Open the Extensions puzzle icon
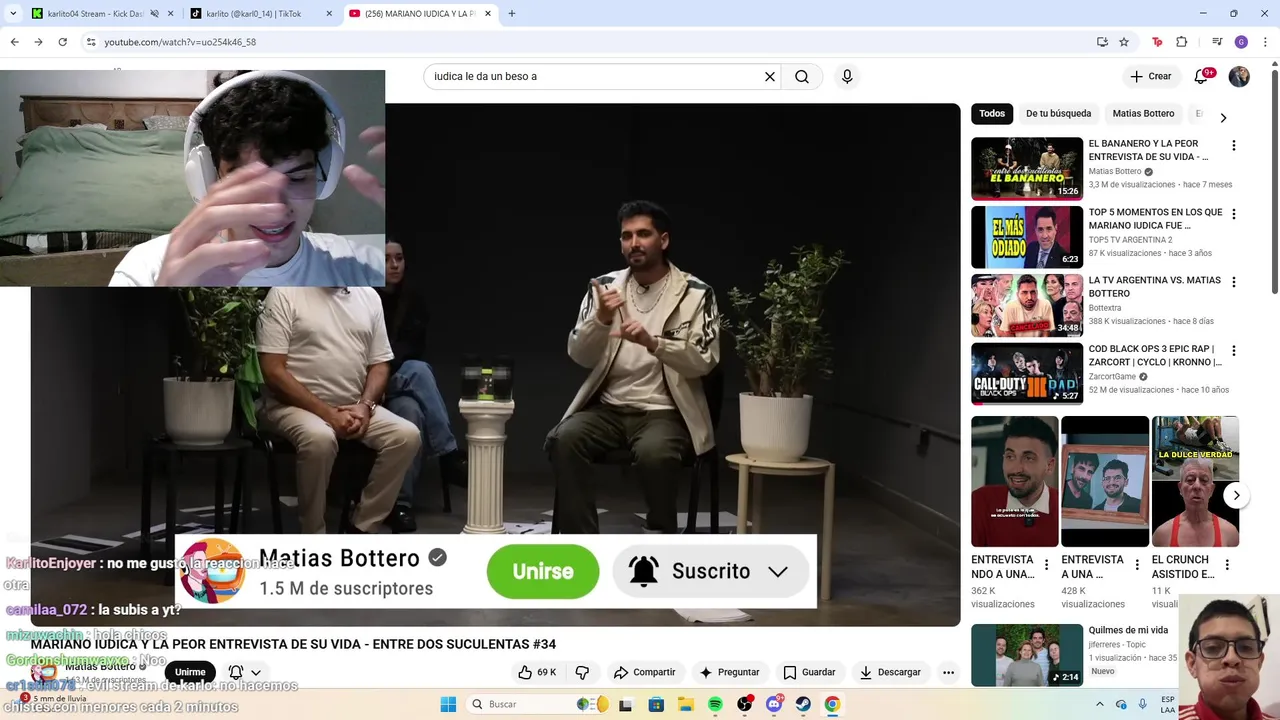 (1181, 42)
